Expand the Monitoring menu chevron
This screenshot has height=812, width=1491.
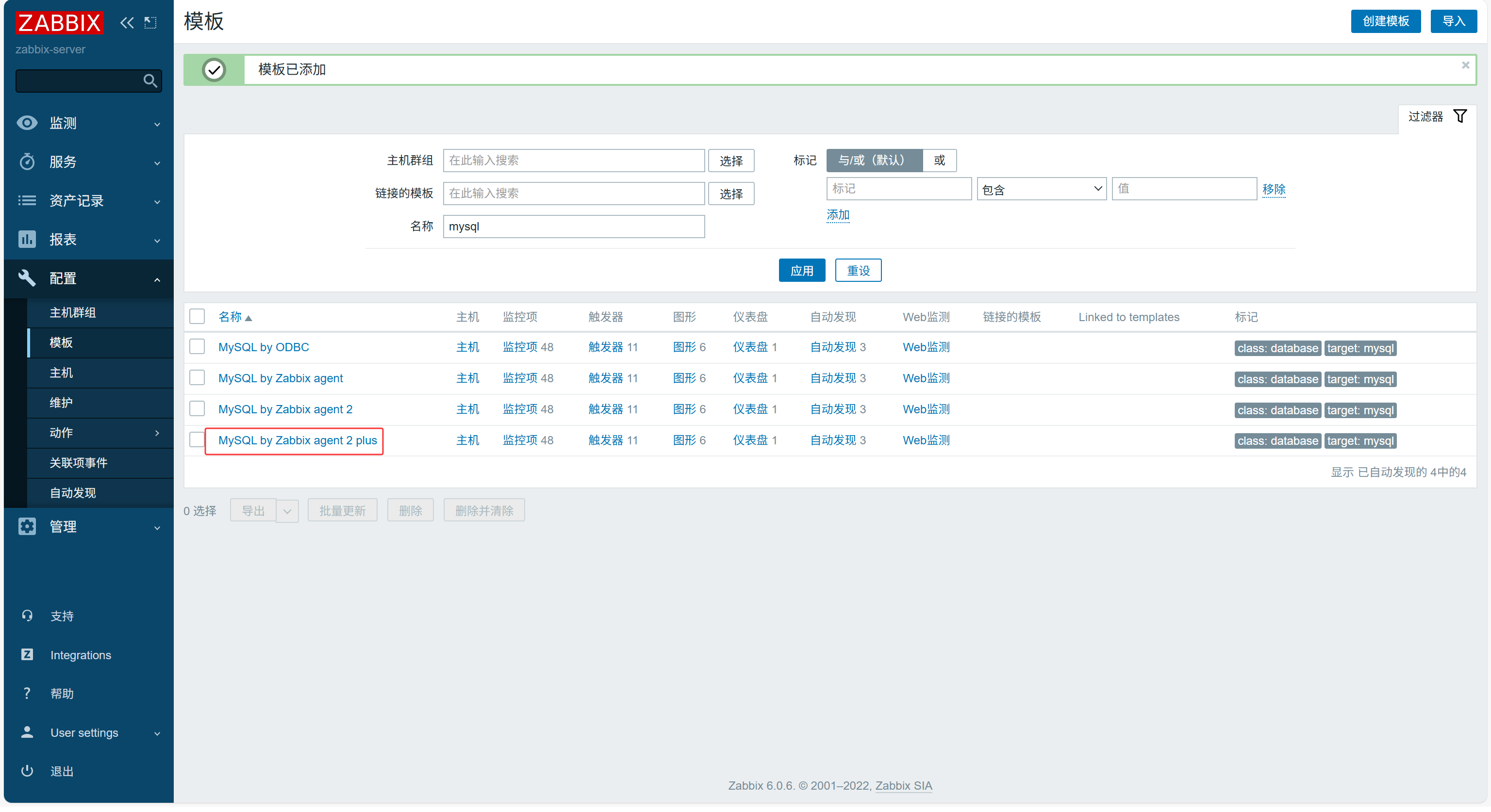pos(157,124)
